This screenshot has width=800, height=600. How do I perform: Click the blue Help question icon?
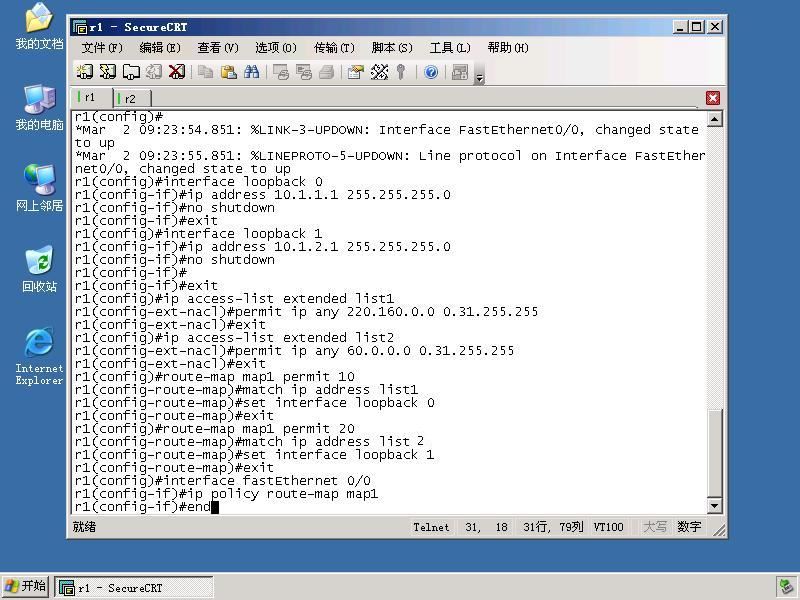click(x=431, y=72)
